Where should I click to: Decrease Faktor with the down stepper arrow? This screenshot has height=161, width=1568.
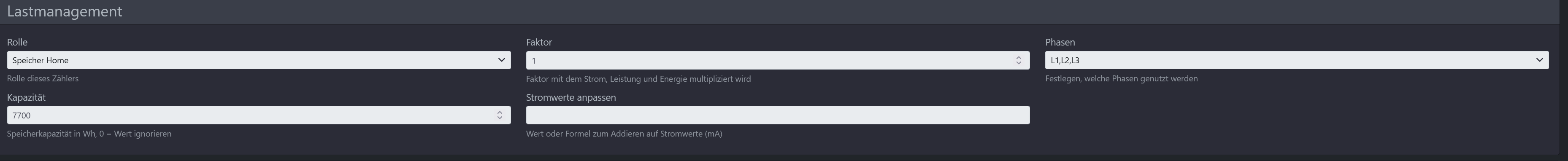1018,63
